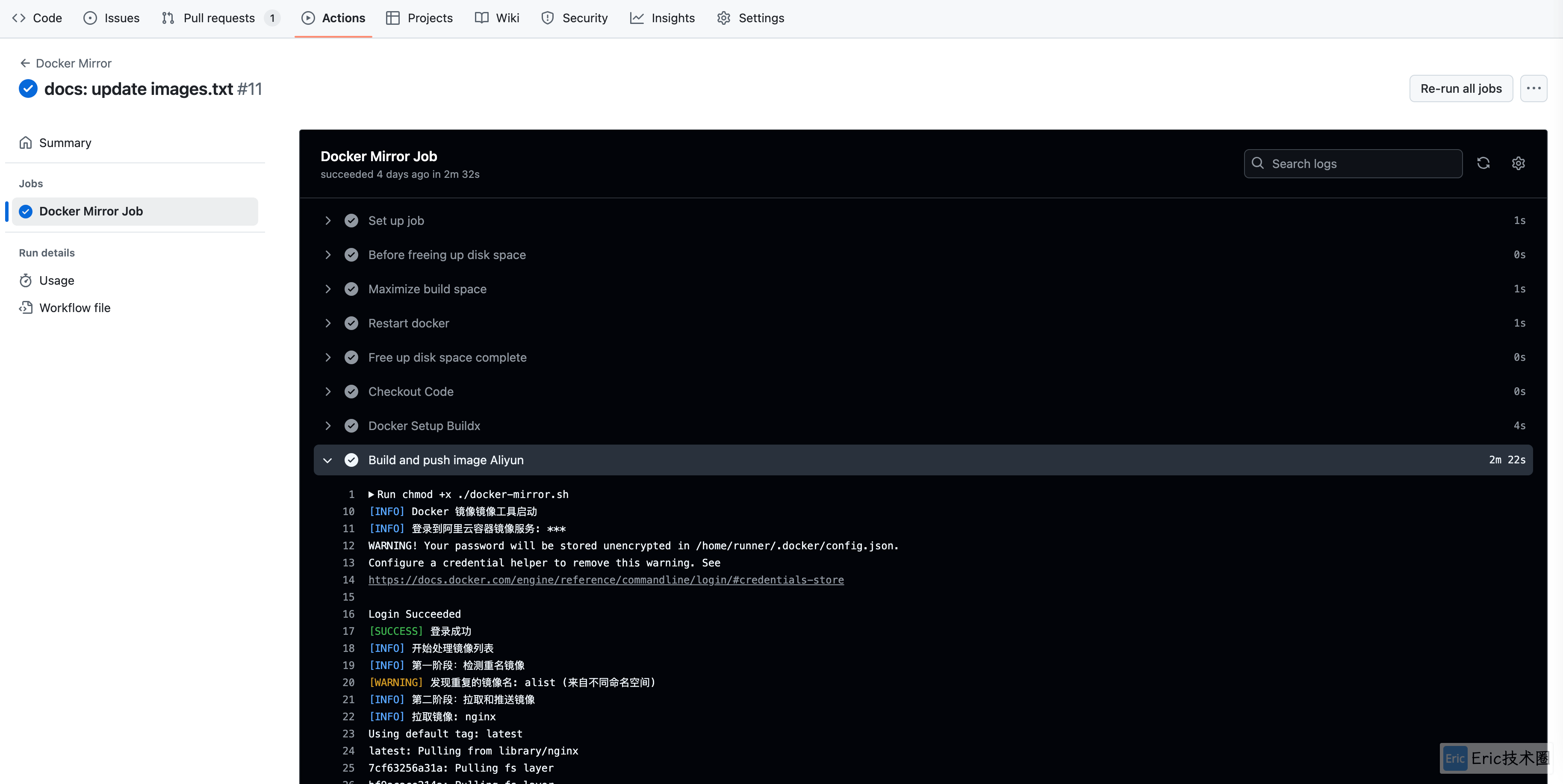Open the Security tab
Screen dimensions: 1563x784
(x=574, y=18)
